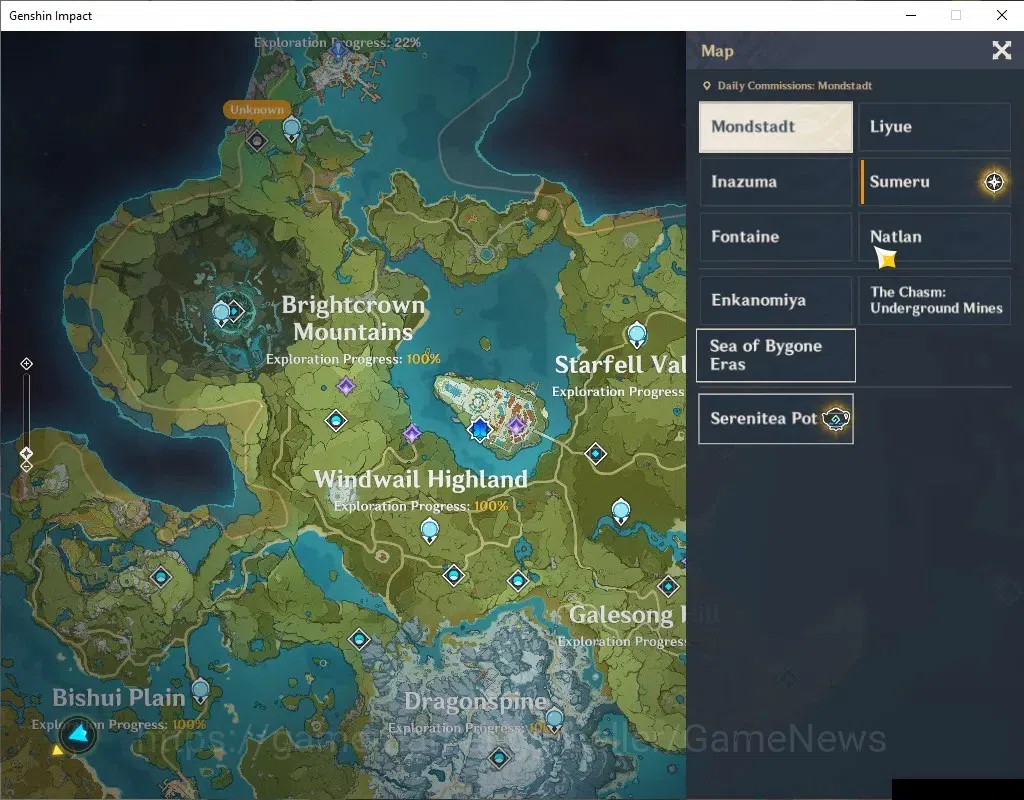Click the teapot icon on Serenitea Pot
The image size is (1024, 800).
pyautogui.click(x=835, y=418)
